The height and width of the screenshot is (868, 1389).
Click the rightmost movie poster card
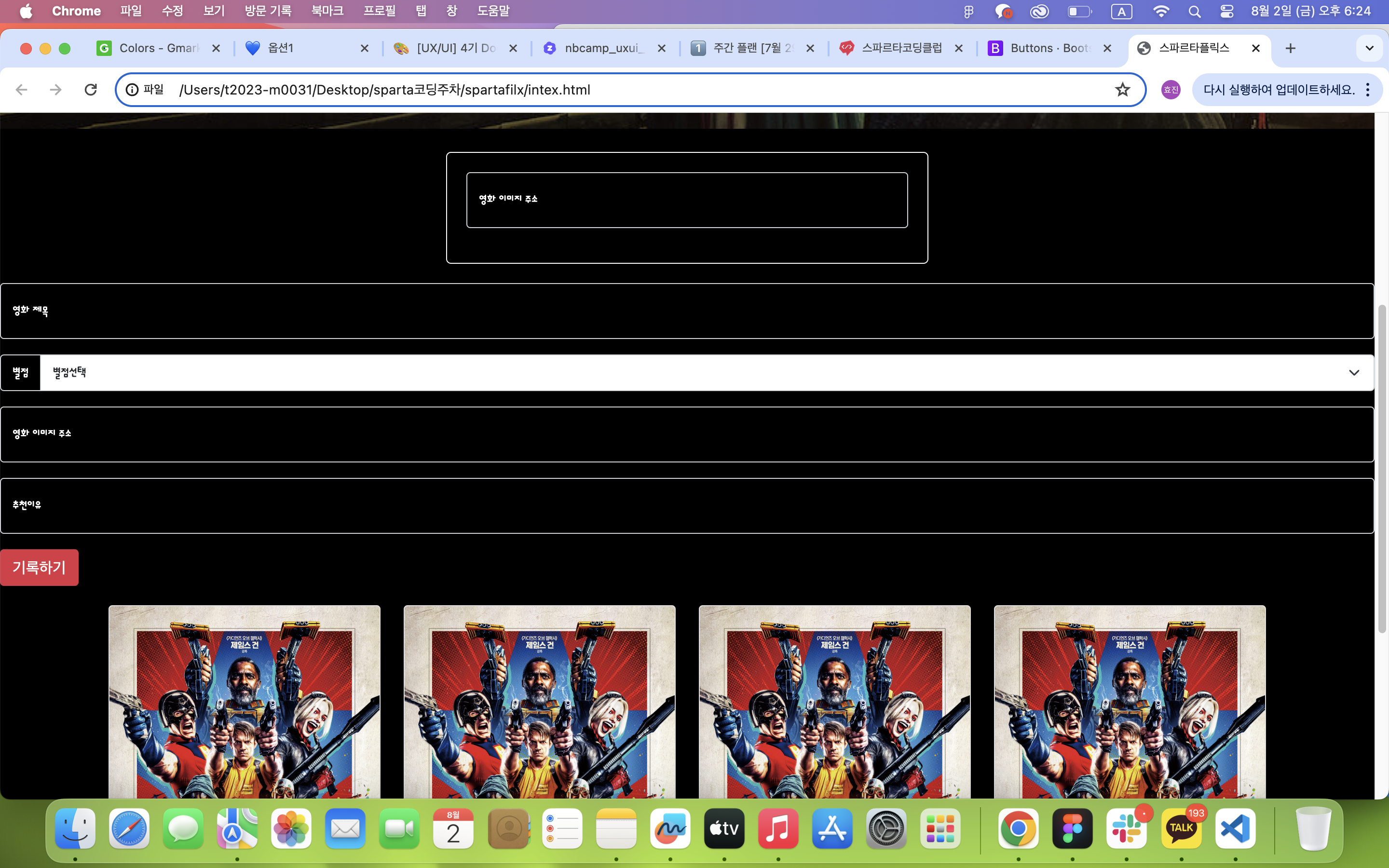(1130, 702)
